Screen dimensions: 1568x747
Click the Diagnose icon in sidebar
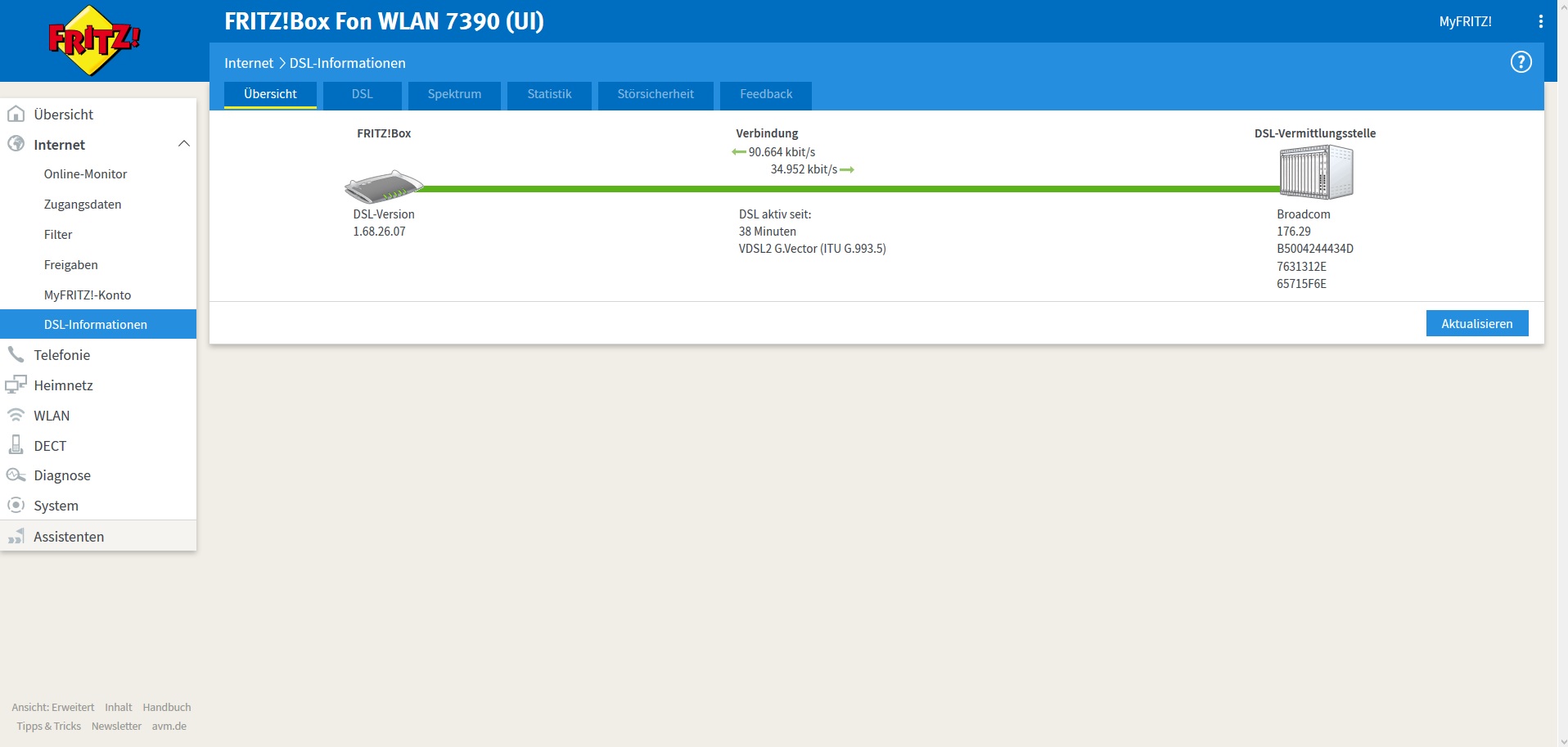pos(16,475)
